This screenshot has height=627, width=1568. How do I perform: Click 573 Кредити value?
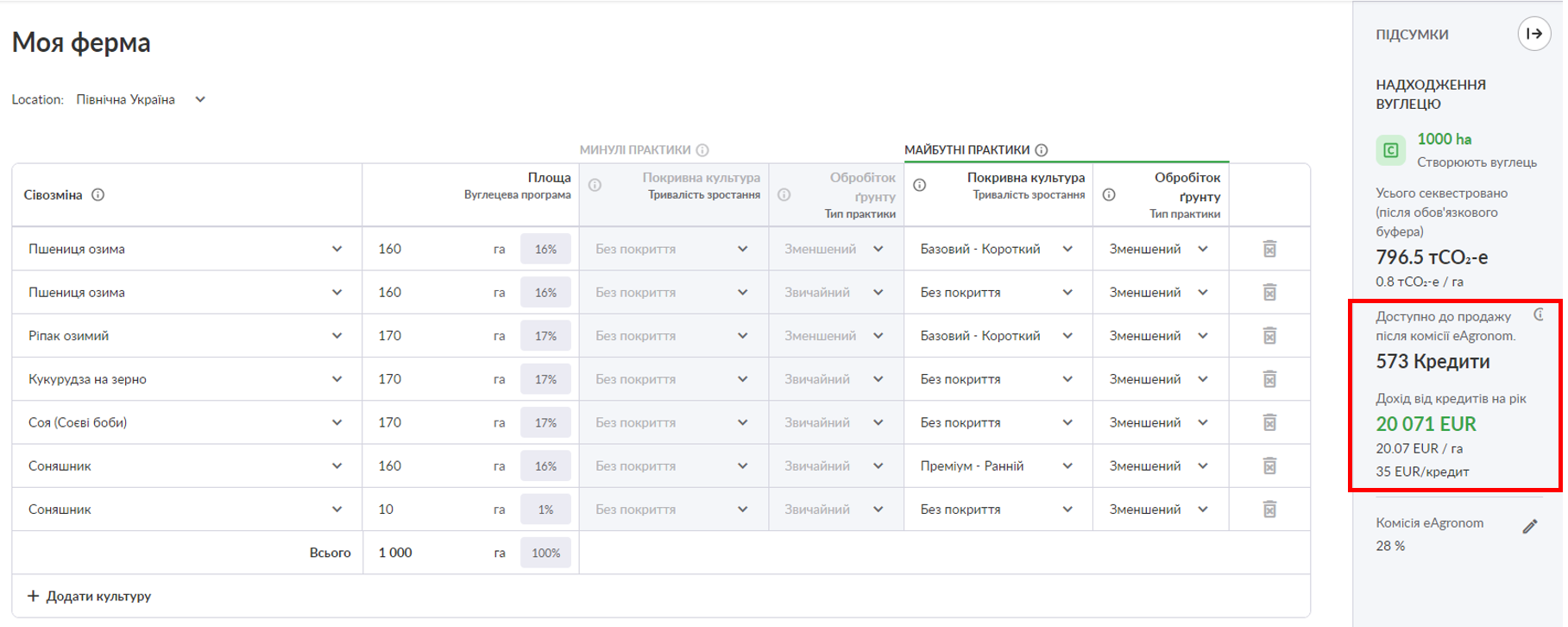click(1433, 361)
